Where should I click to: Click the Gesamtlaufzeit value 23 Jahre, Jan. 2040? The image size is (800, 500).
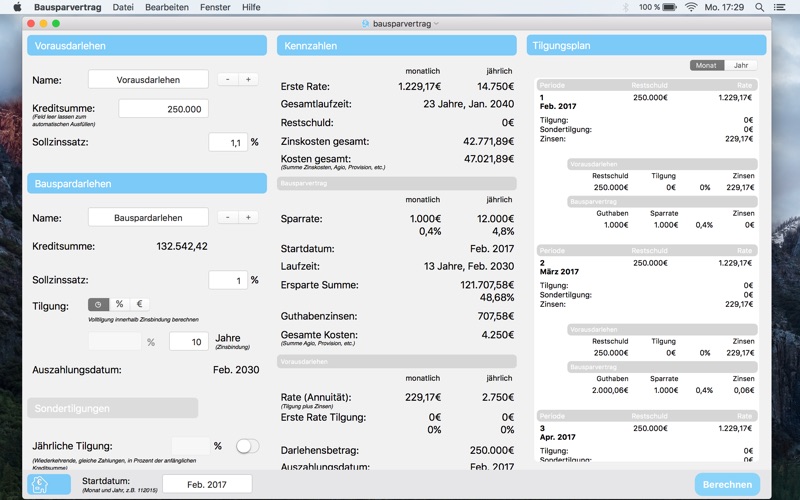(468, 104)
